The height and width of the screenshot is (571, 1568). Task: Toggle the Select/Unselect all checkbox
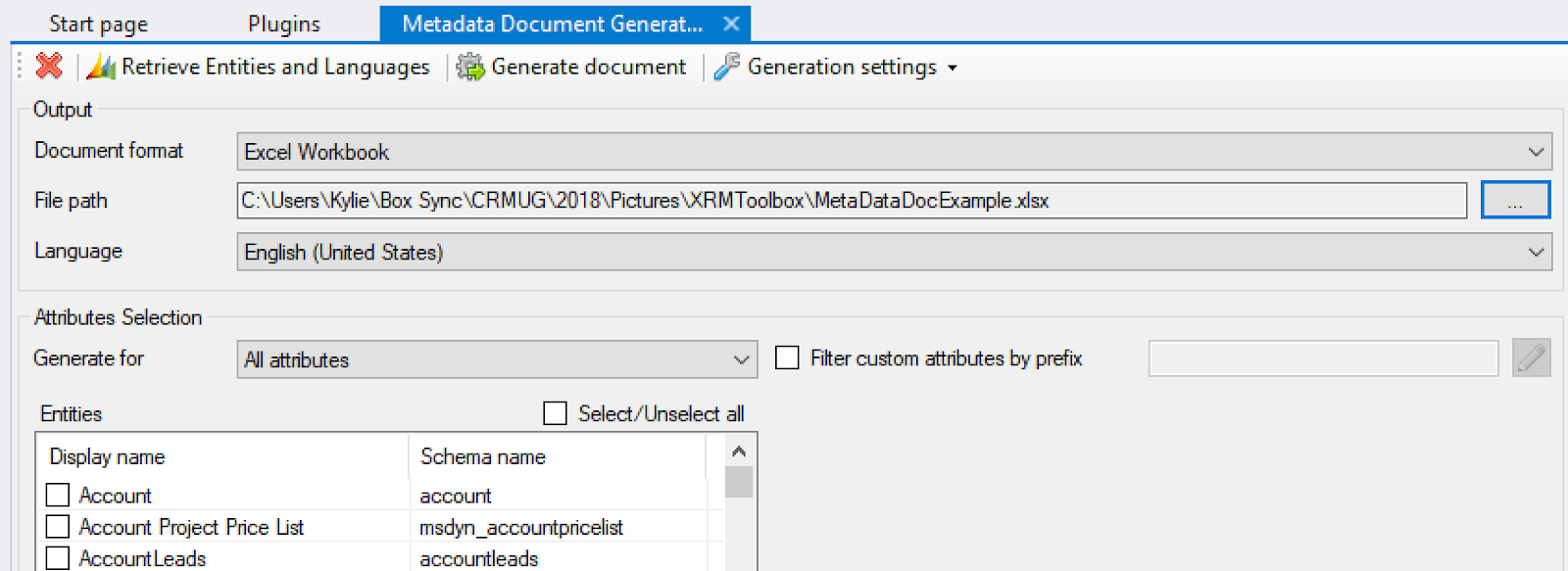pyautogui.click(x=555, y=413)
